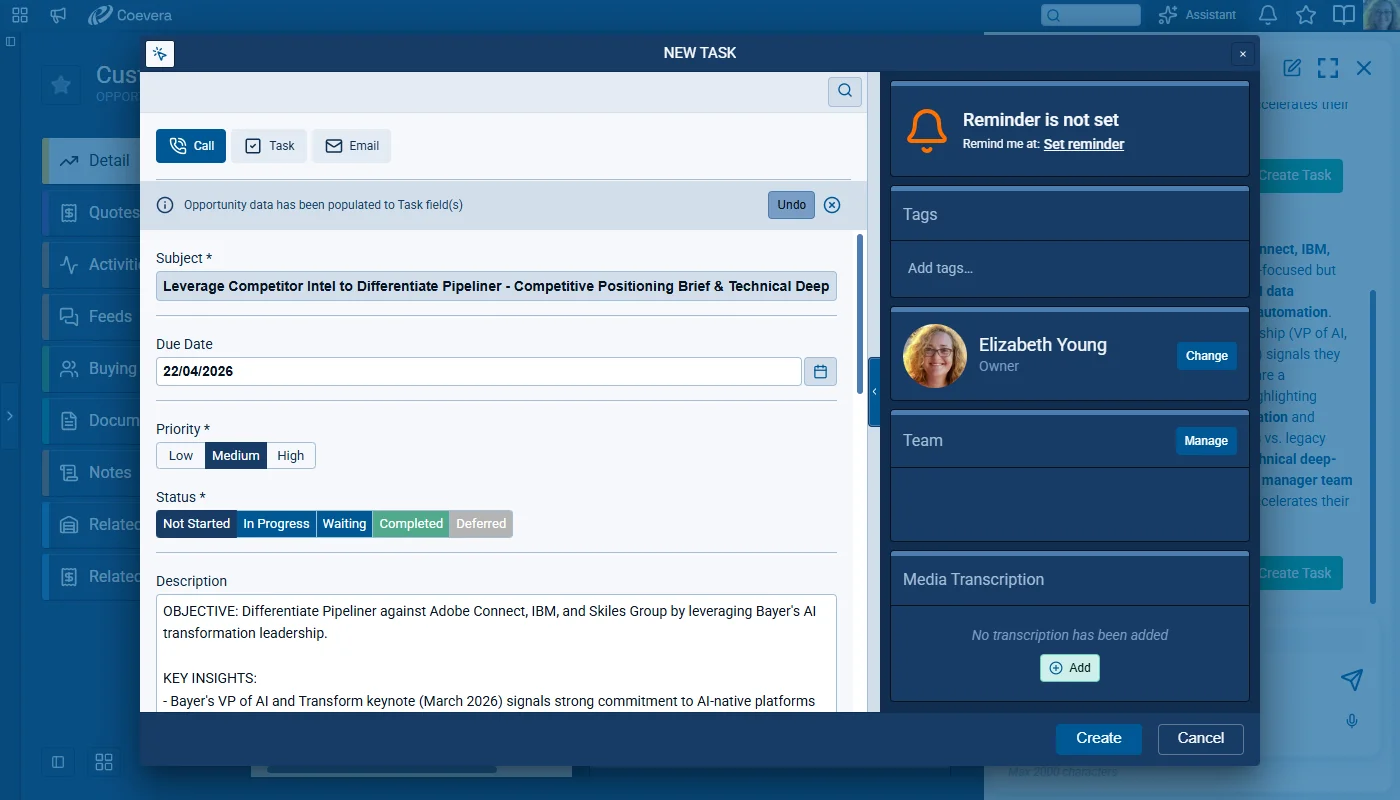Cancel the new task dialog

[1201, 739]
